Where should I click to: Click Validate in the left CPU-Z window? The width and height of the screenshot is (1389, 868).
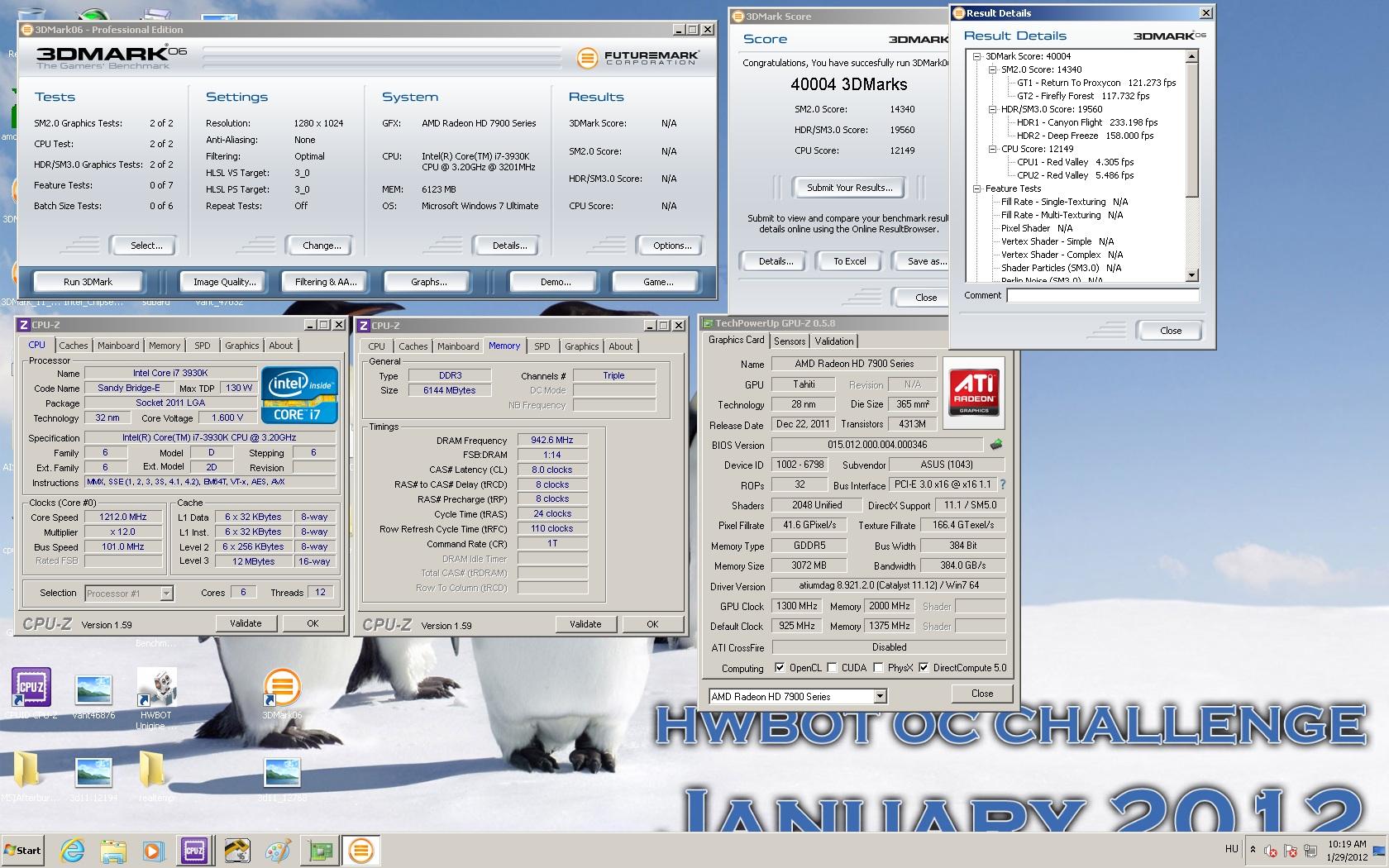[x=246, y=623]
